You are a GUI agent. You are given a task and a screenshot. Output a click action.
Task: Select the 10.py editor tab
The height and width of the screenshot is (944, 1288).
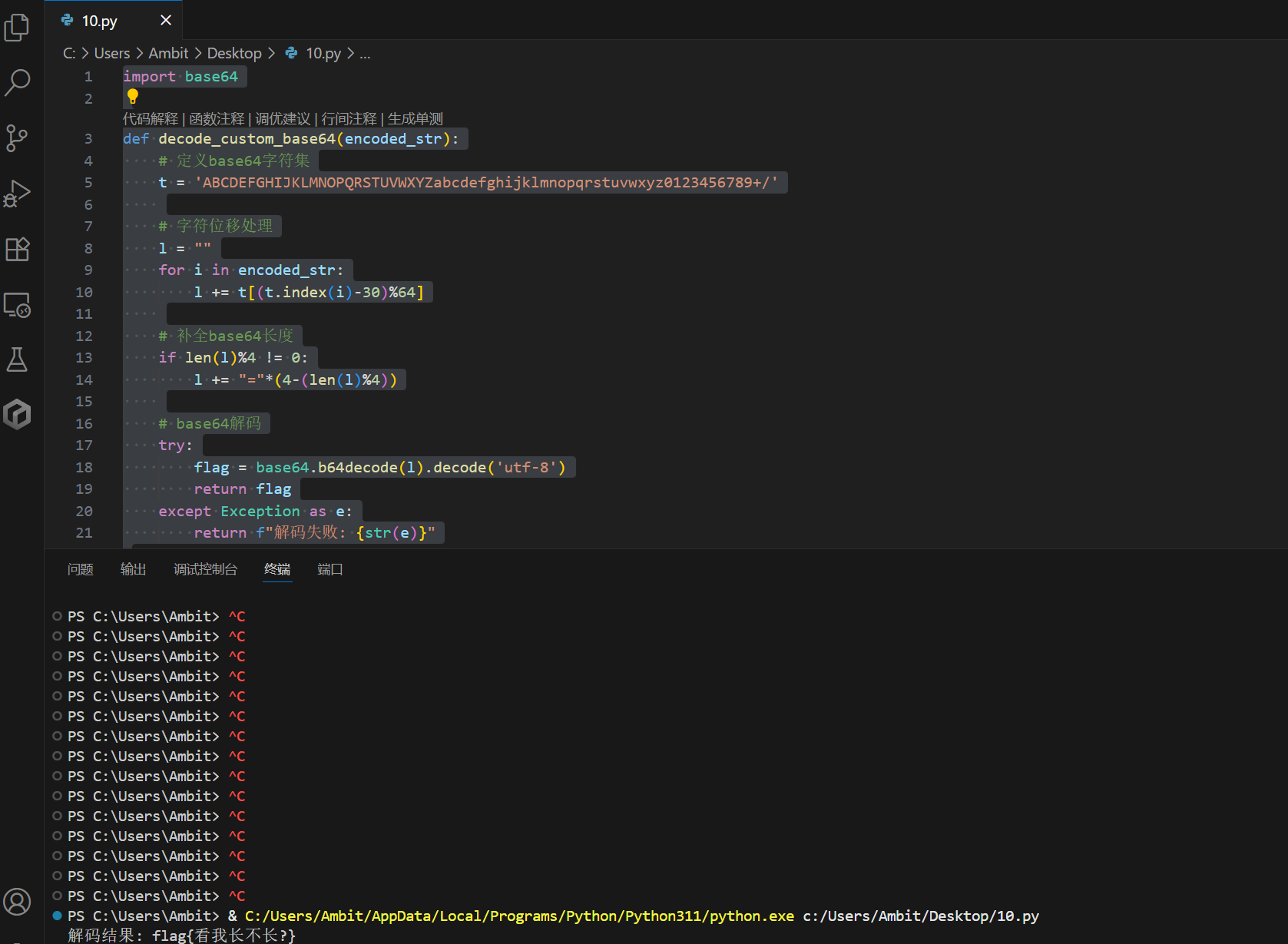114,20
